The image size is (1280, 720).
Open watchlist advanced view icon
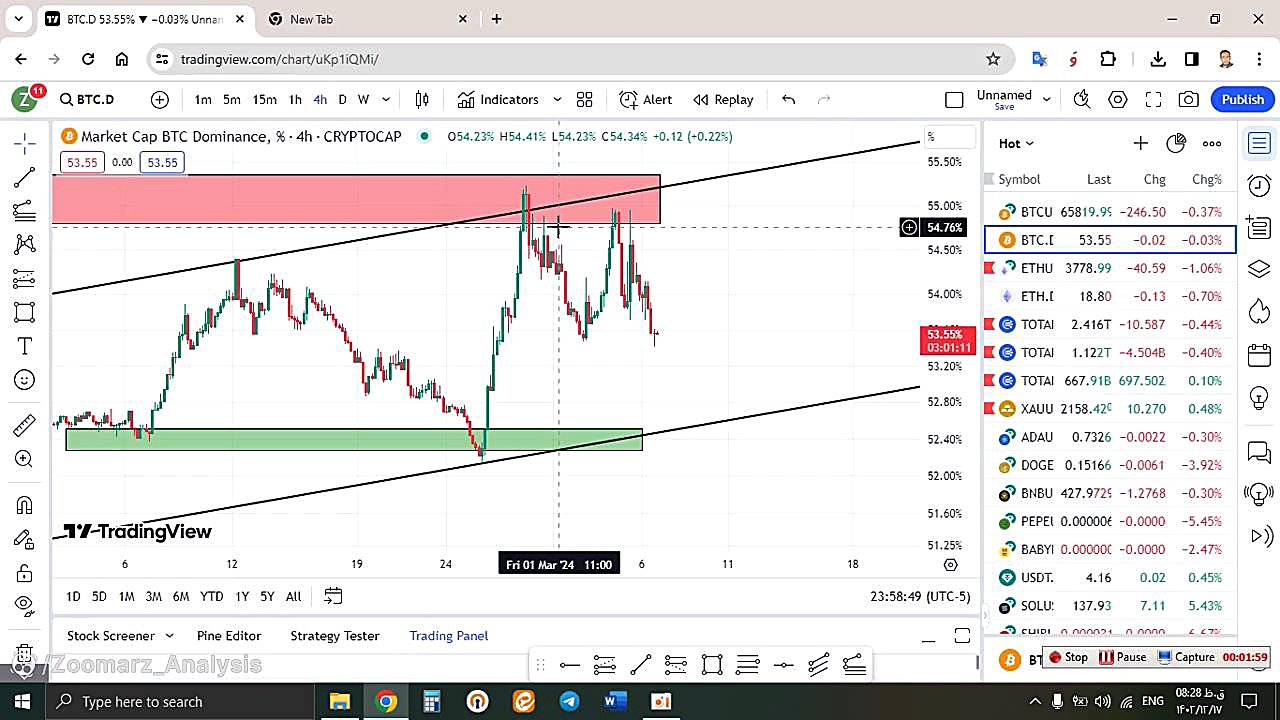(1176, 143)
